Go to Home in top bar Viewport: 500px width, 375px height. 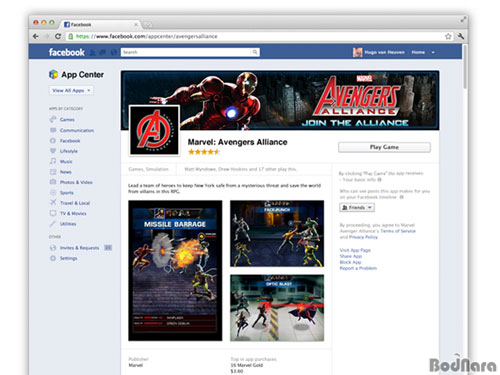click(418, 52)
